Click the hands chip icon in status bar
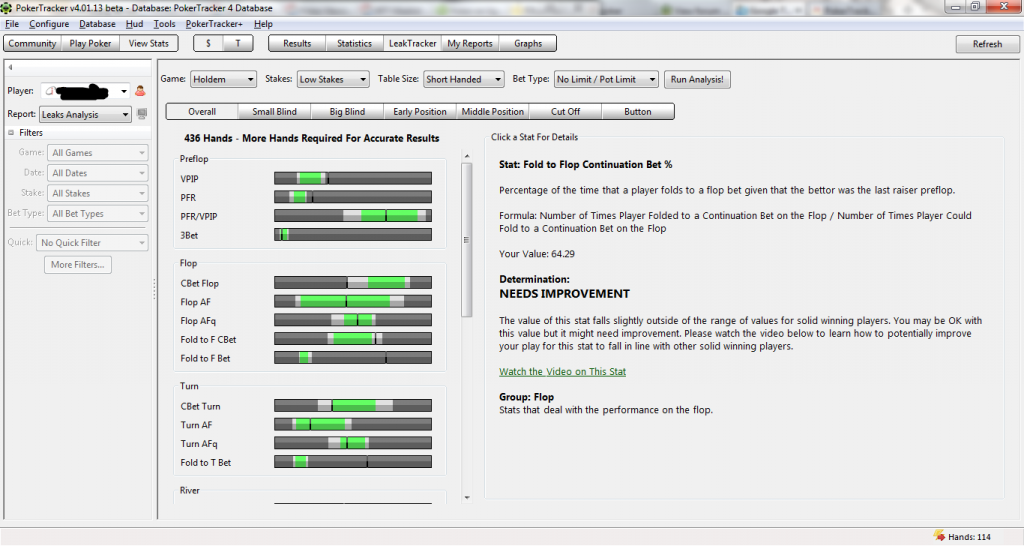Image resolution: width=1024 pixels, height=546 pixels. click(939, 536)
